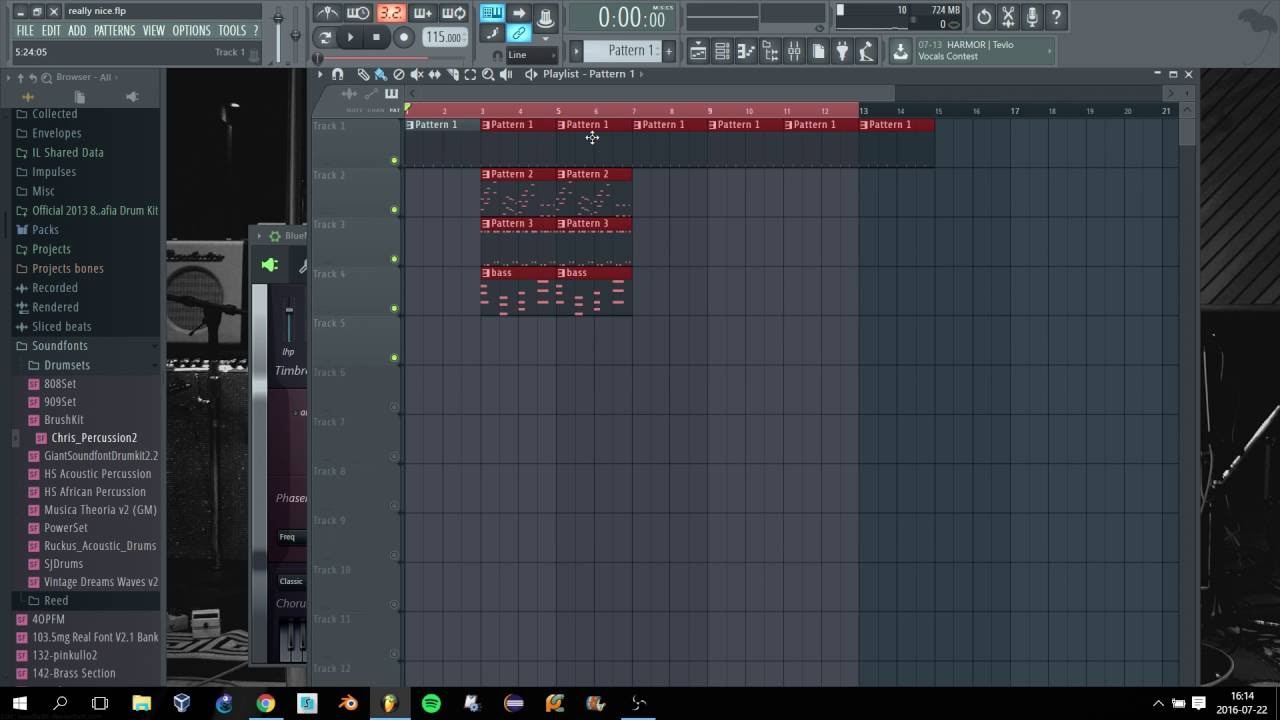Open the mixer faders icon
Viewport: 1280px width, 720px height.
click(794, 52)
